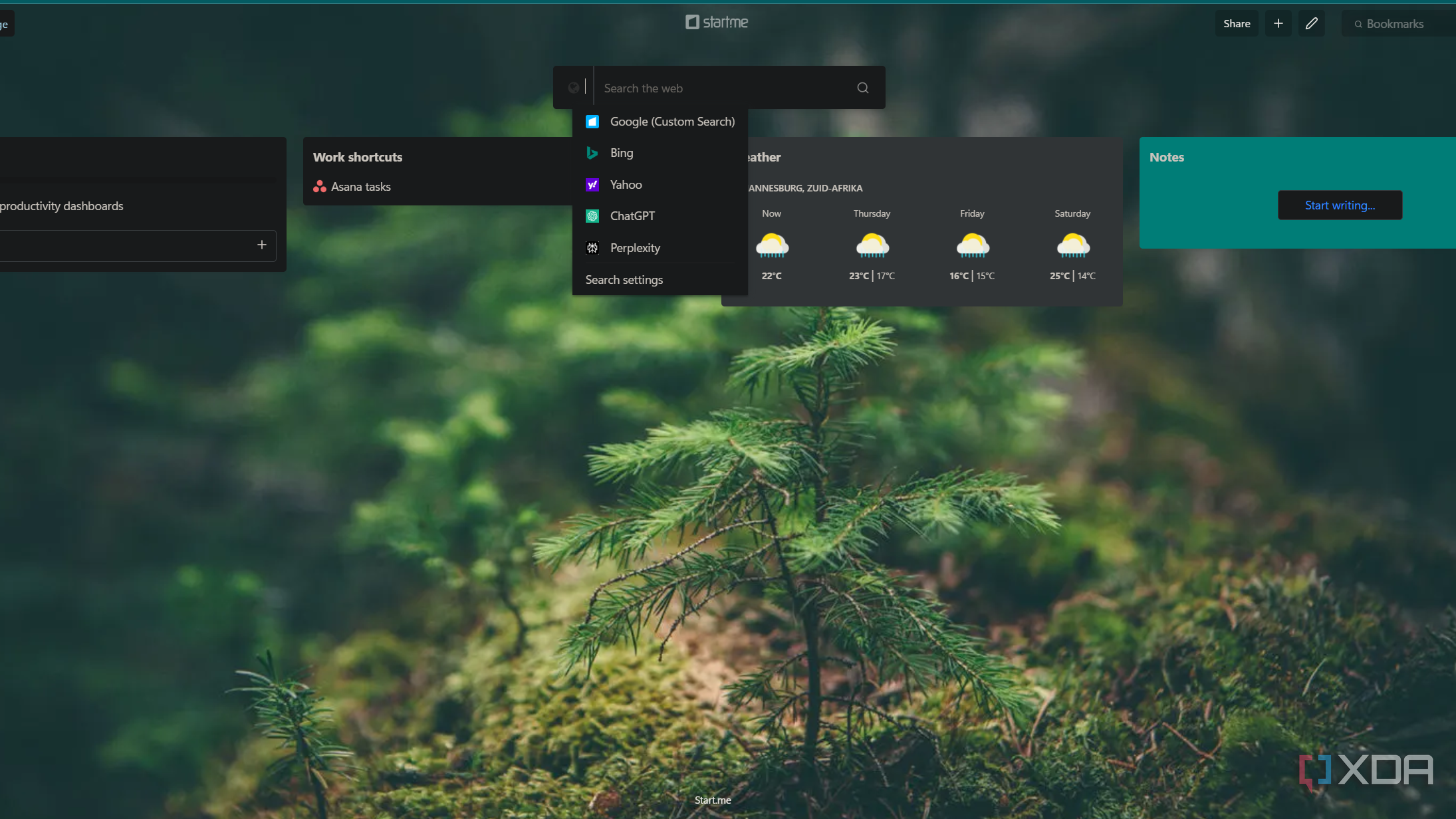This screenshot has height=819, width=1456.
Task: Click the Share button
Action: point(1237,23)
